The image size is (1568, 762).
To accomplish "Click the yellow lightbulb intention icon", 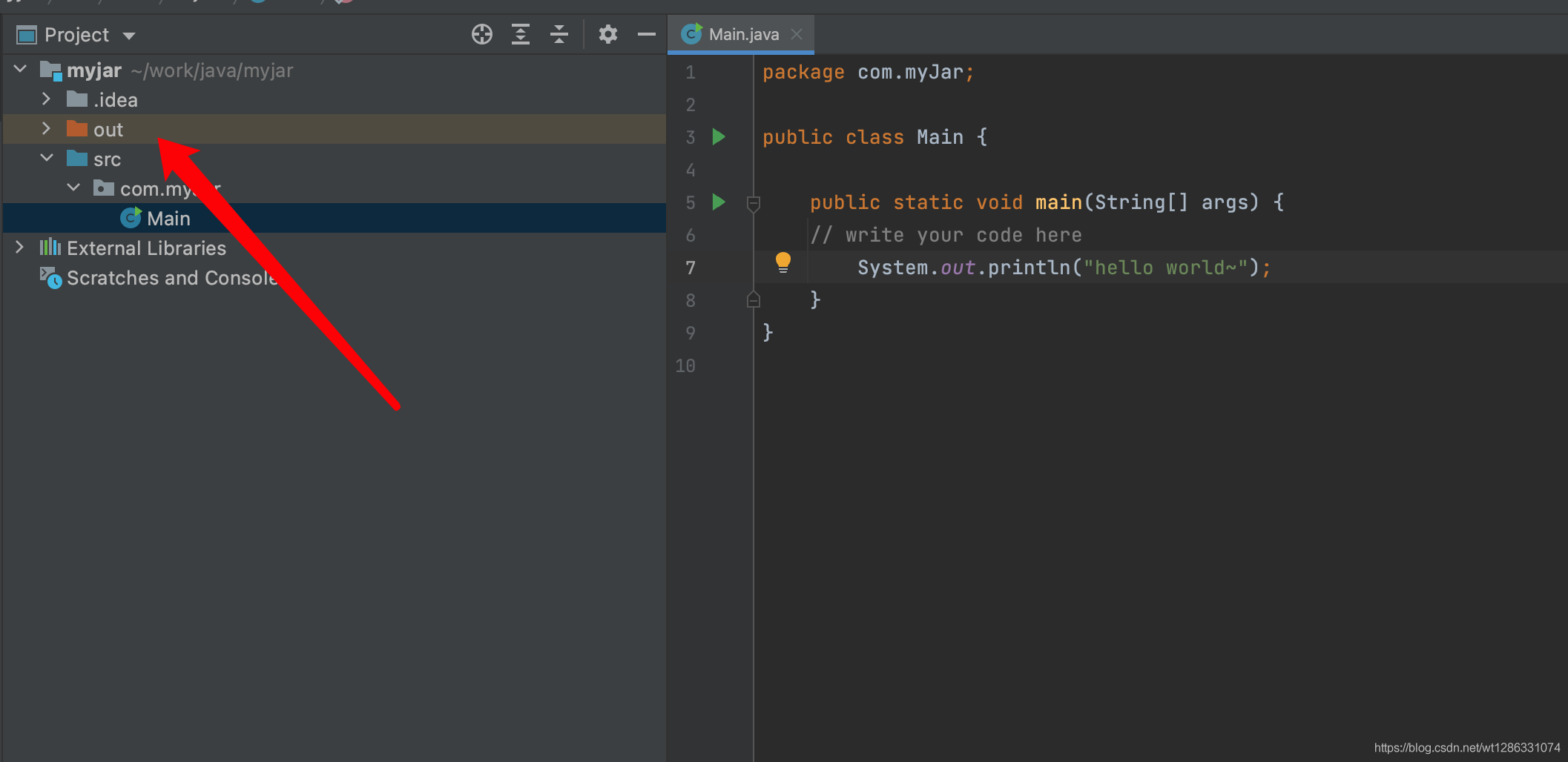I will click(783, 262).
